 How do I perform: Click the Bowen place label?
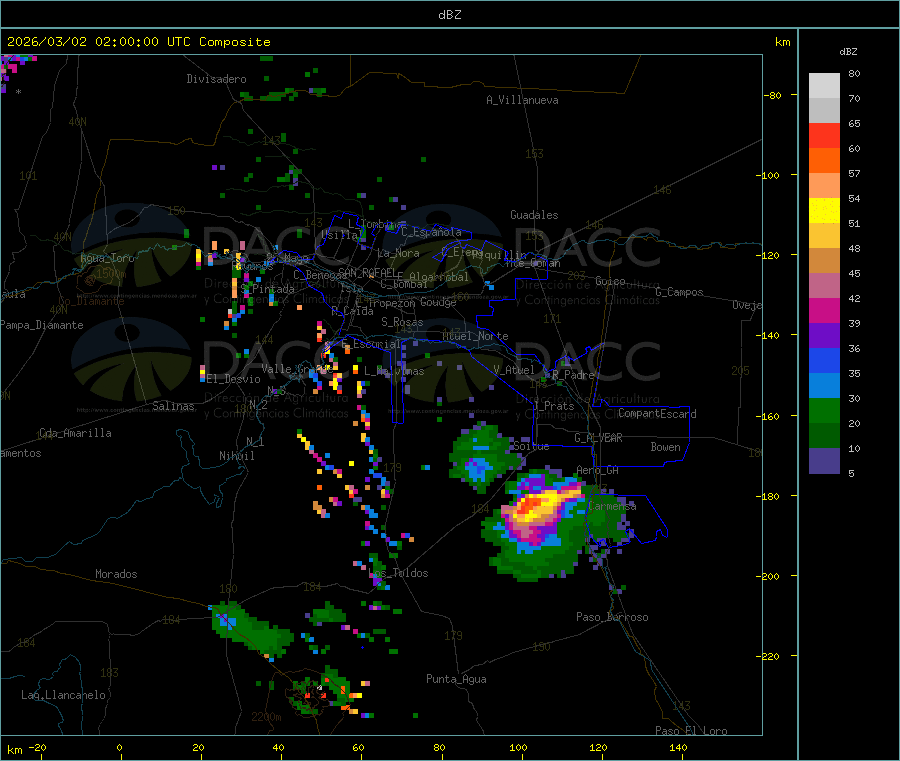[665, 447]
